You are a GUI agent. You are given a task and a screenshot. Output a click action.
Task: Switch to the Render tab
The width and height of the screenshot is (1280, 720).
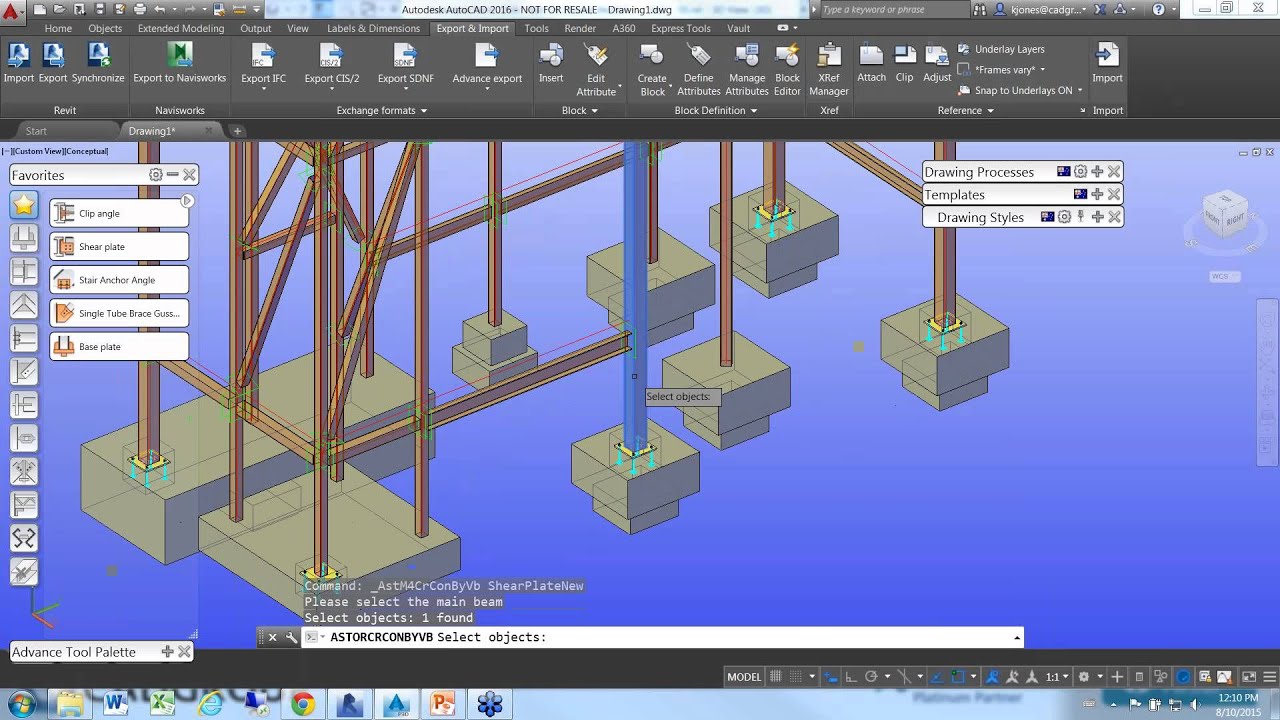(580, 28)
